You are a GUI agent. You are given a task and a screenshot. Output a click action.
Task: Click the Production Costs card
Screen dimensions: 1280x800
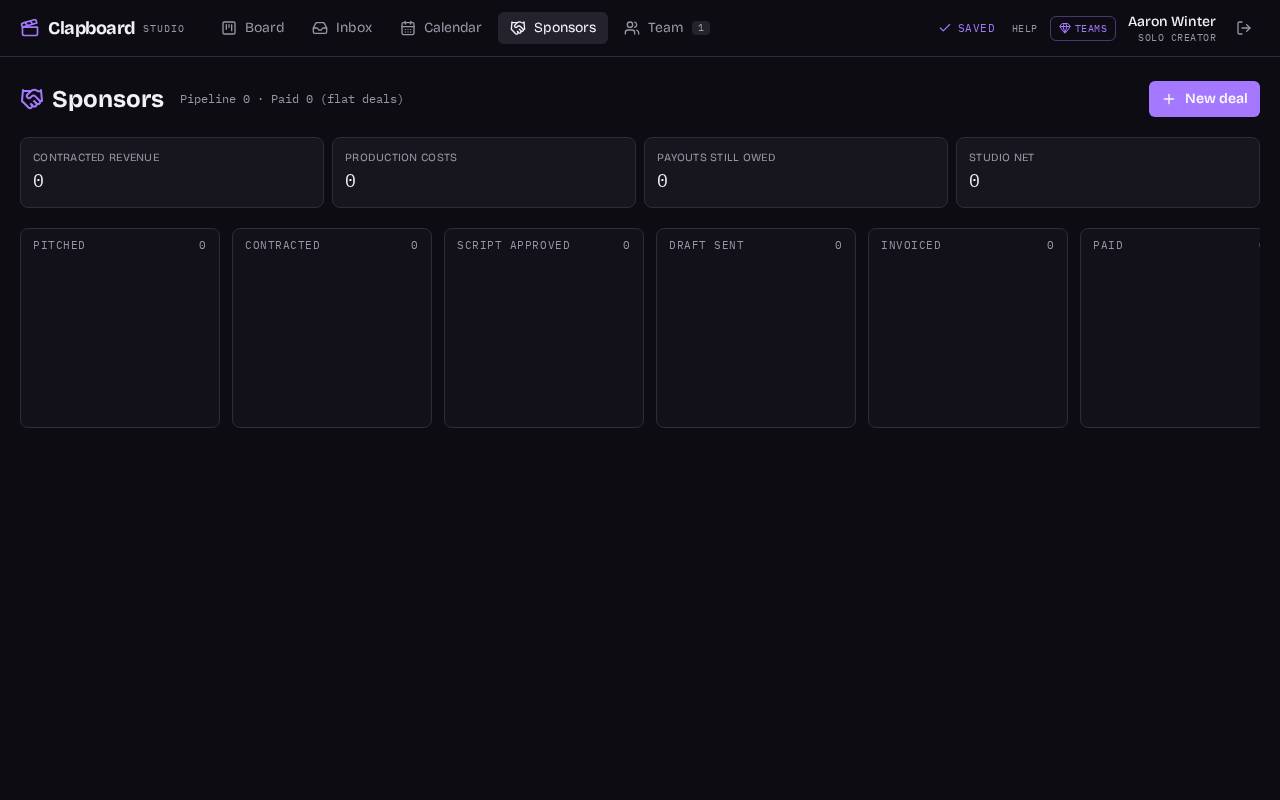click(484, 172)
